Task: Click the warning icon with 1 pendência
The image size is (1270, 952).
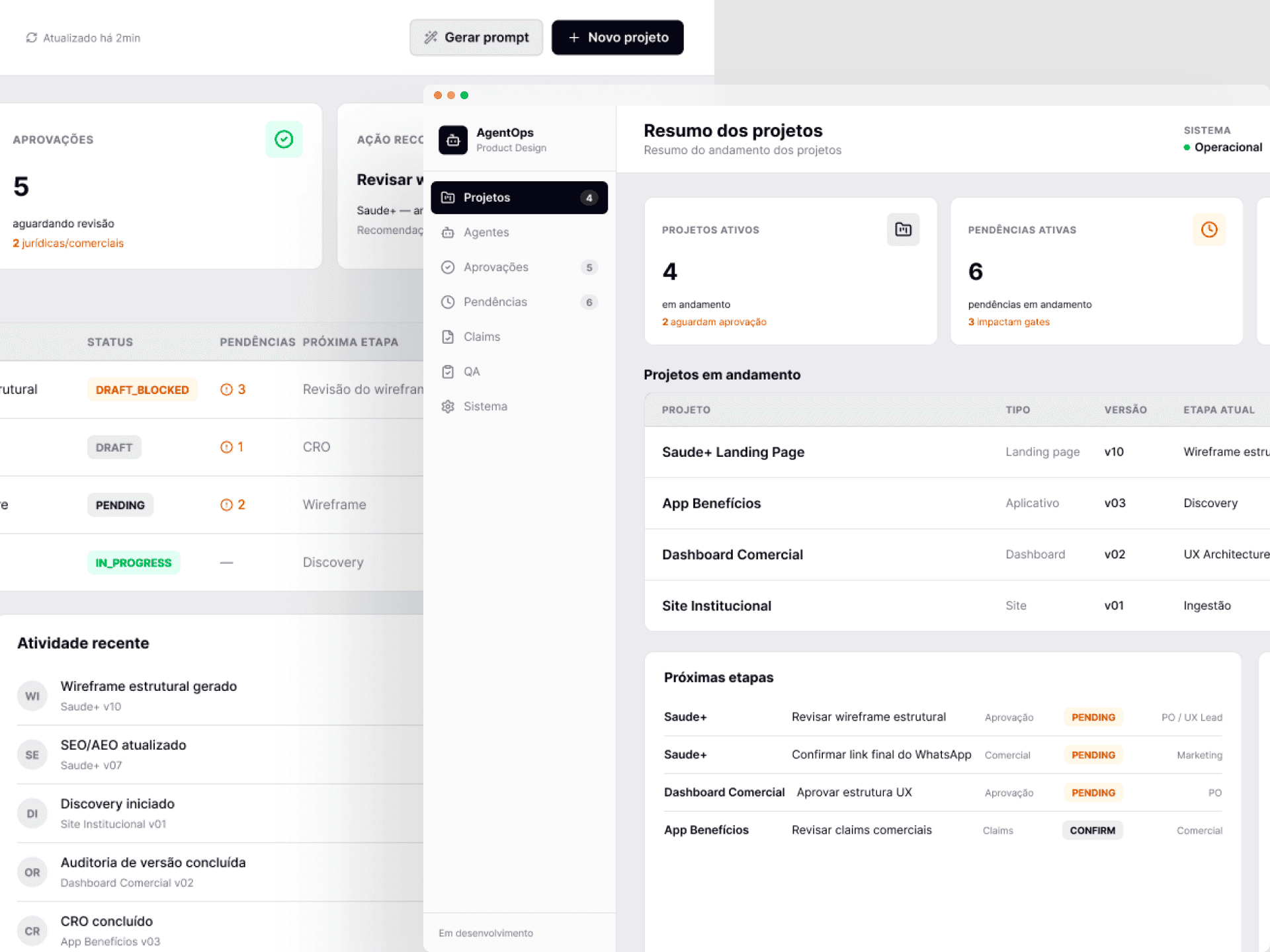Action: click(x=226, y=447)
